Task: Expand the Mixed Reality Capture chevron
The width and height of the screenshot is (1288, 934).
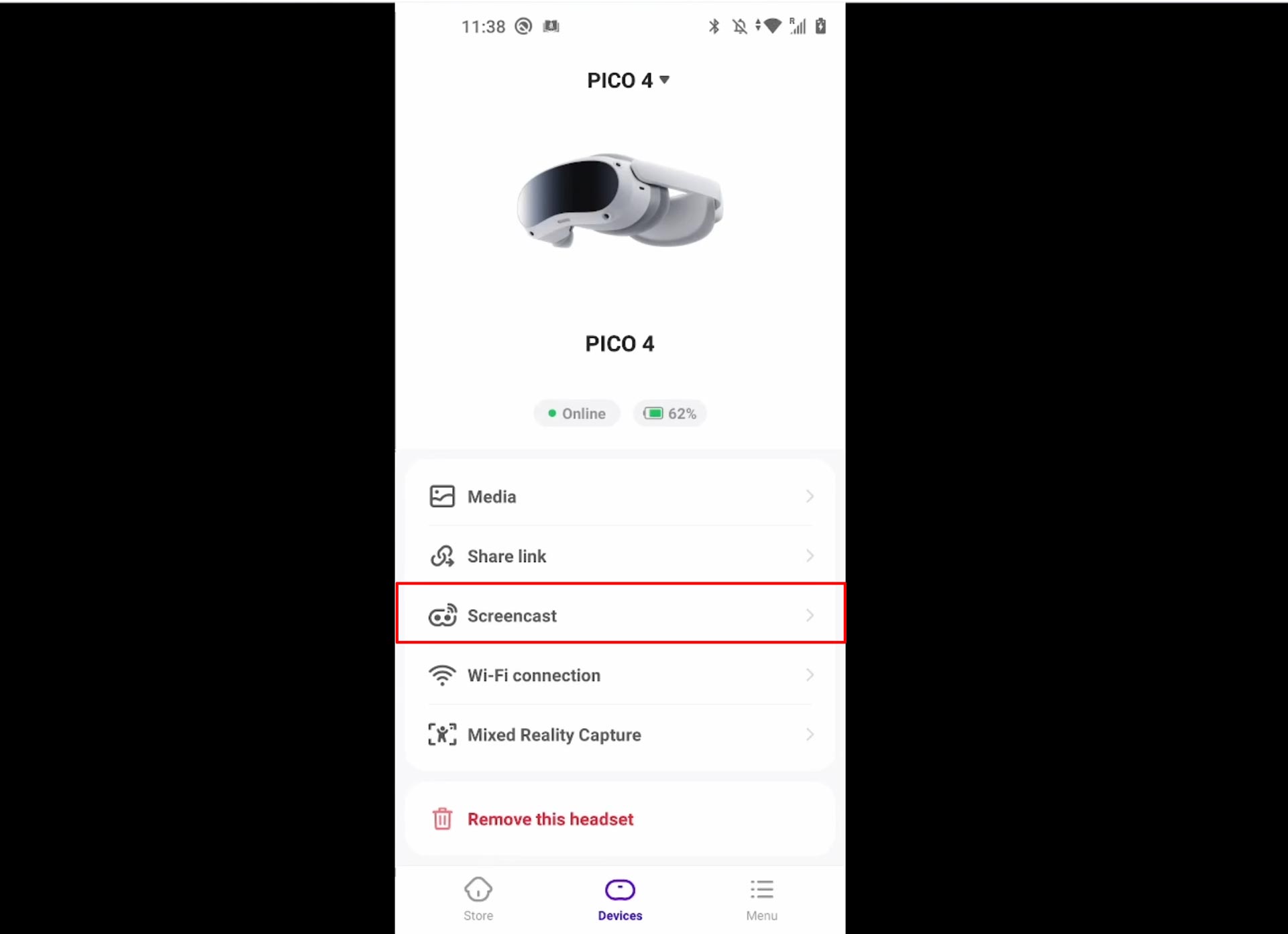Action: click(810, 735)
